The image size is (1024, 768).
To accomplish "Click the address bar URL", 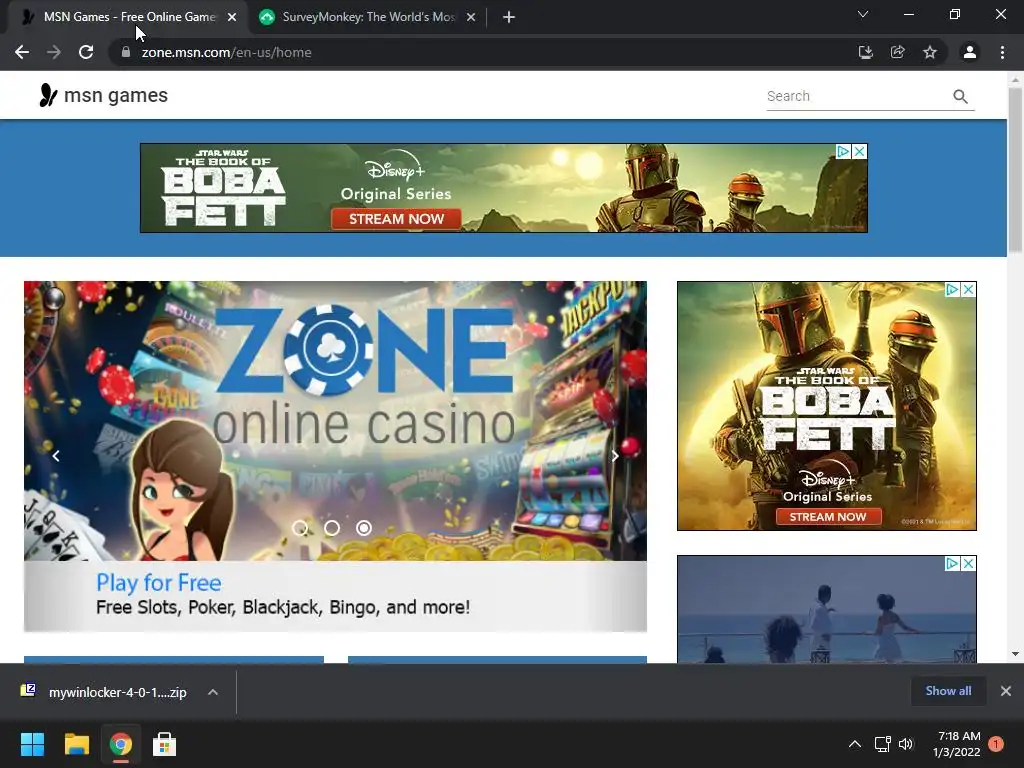I will pyautogui.click(x=227, y=52).
